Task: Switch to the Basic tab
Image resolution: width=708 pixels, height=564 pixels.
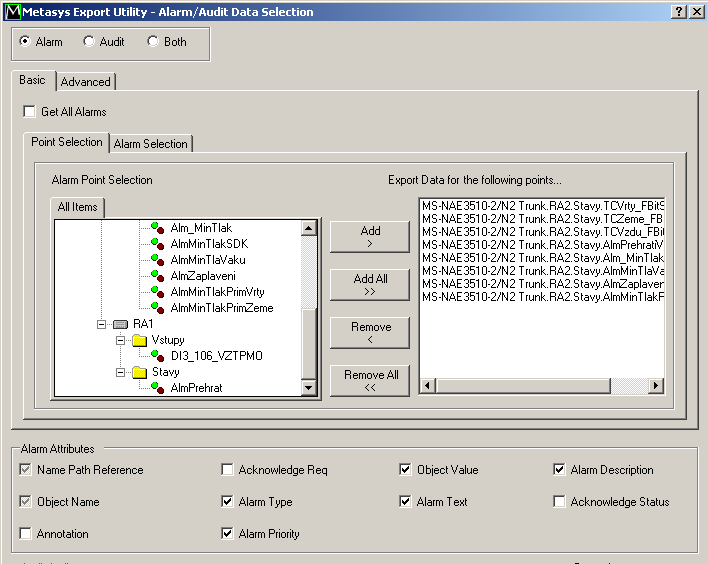Action: click(x=33, y=80)
